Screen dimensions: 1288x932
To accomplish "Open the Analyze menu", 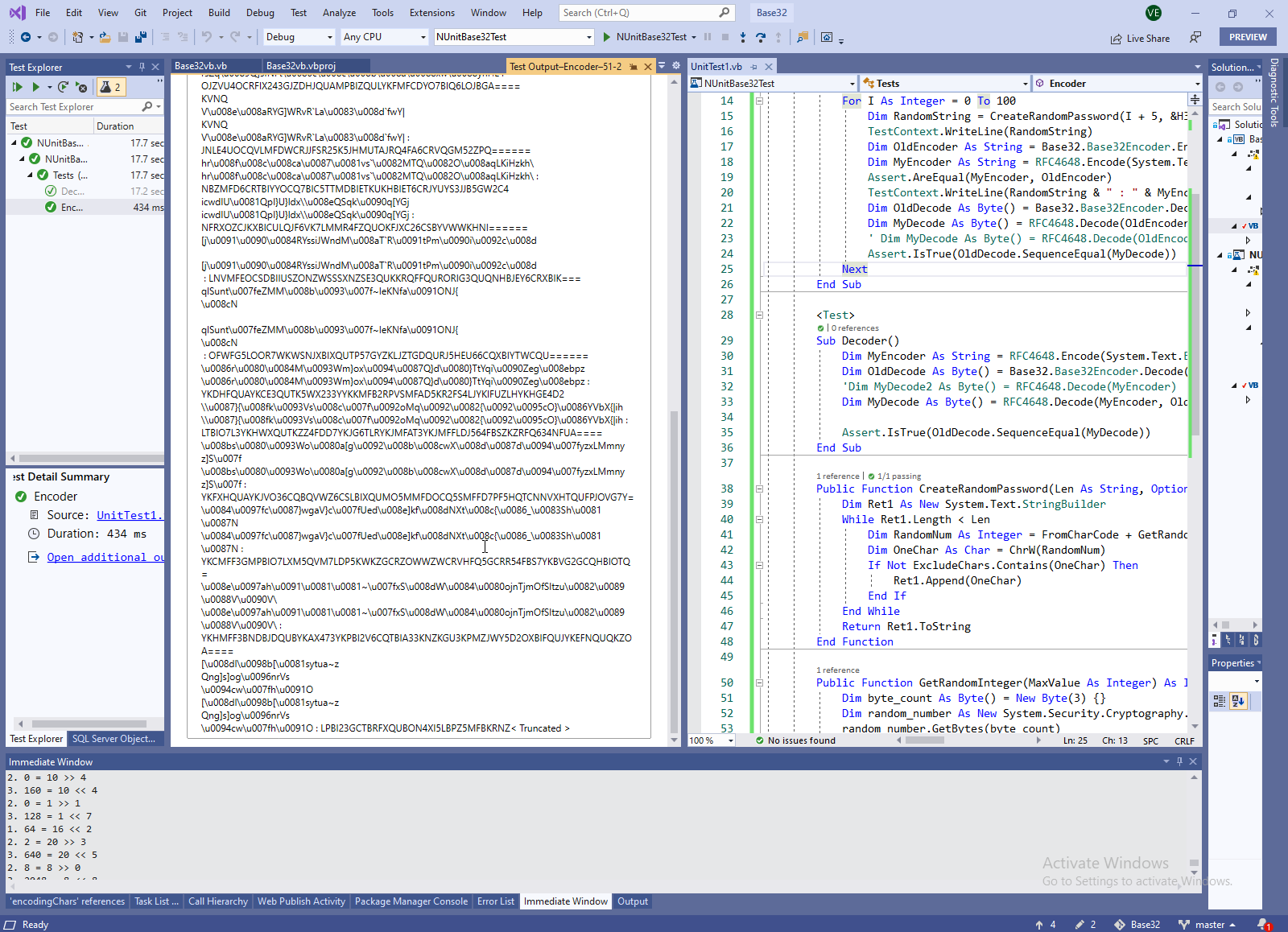I will 339,13.
